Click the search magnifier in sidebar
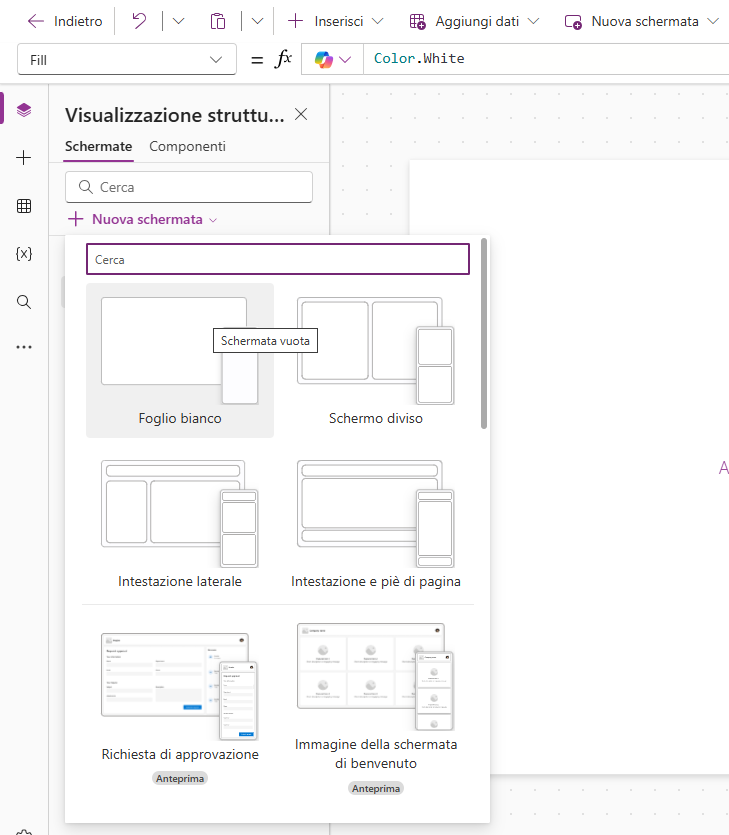This screenshot has height=835, width=729. pyautogui.click(x=24, y=302)
